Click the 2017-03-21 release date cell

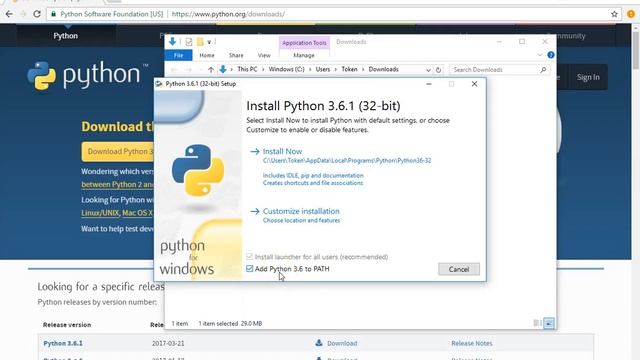pos(168,343)
